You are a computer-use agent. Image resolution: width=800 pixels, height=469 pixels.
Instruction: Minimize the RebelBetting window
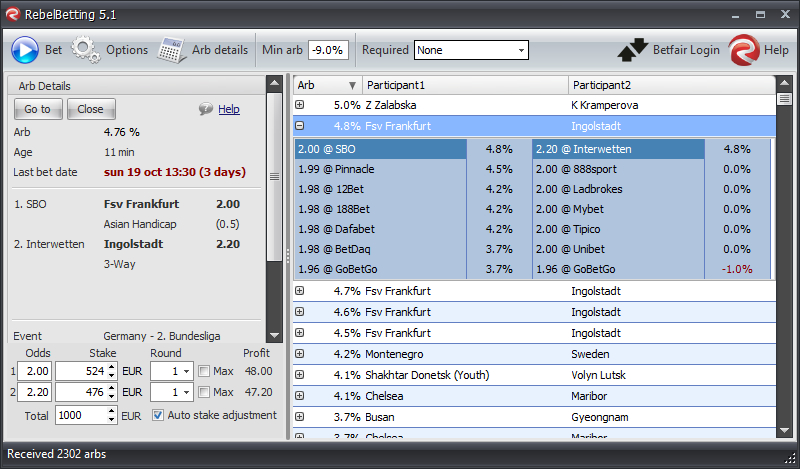pyautogui.click(x=735, y=15)
